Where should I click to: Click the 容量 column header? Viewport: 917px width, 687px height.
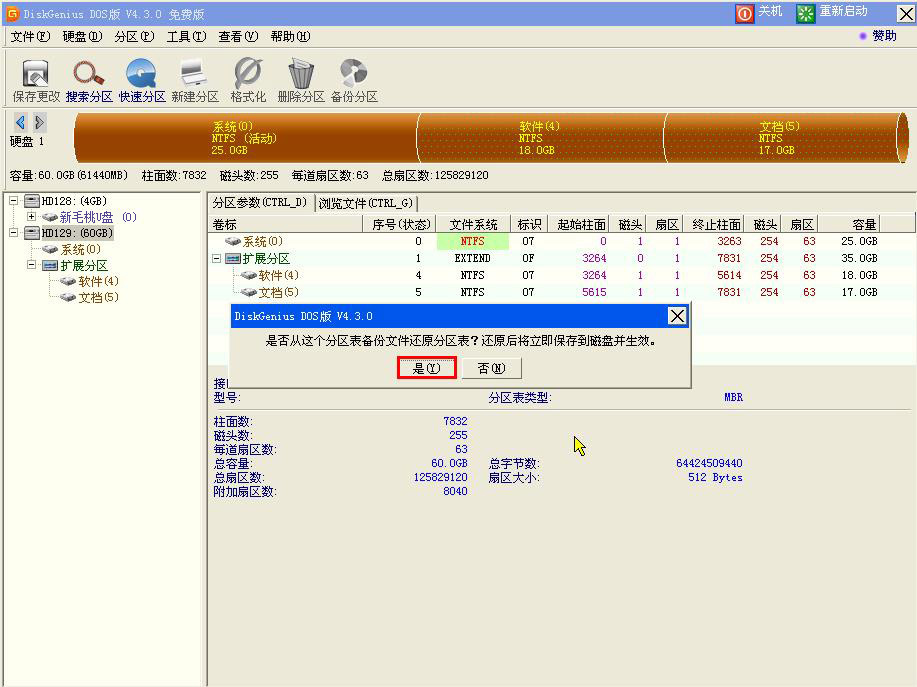849,225
